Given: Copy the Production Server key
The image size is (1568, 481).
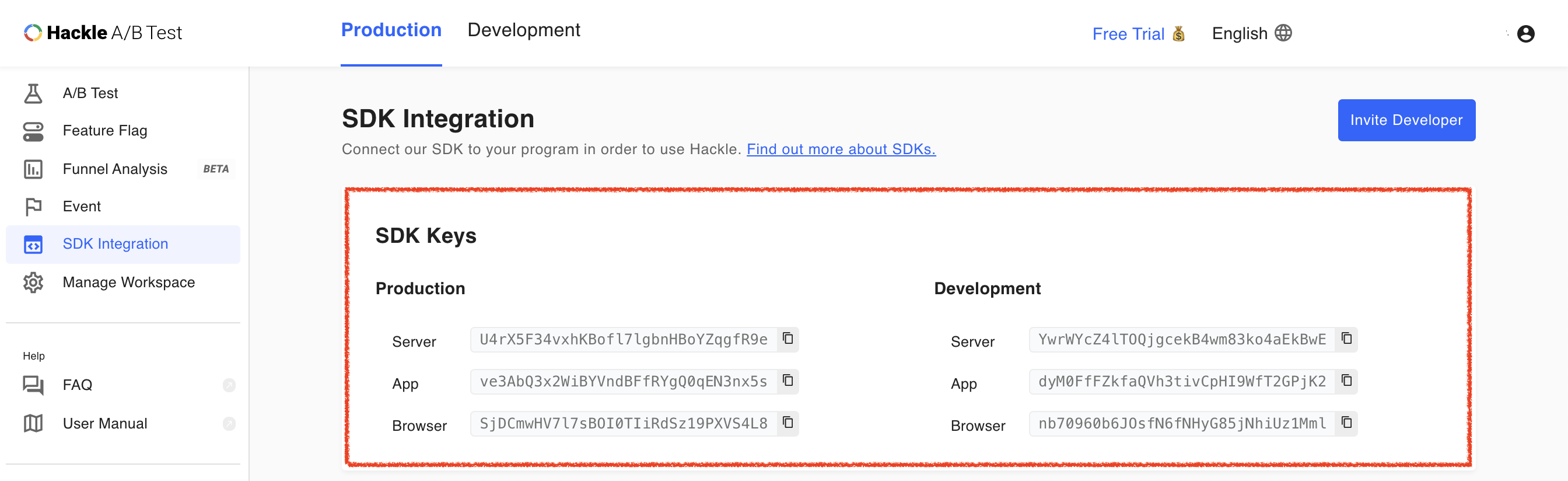Looking at the screenshot, I should click(787, 339).
